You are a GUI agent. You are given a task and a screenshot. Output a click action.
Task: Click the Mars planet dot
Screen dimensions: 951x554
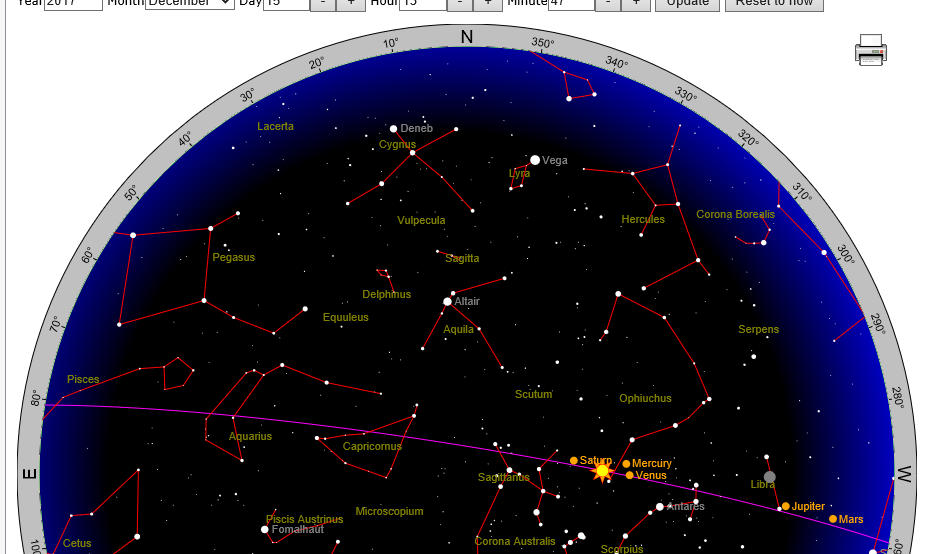(x=833, y=519)
